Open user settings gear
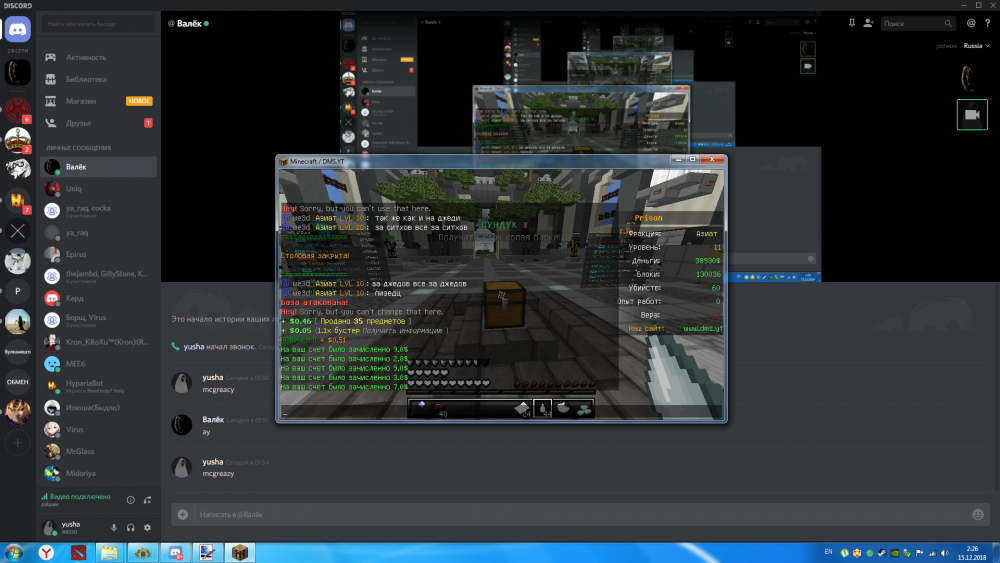Viewport: 1000px width, 563px height. (x=147, y=527)
